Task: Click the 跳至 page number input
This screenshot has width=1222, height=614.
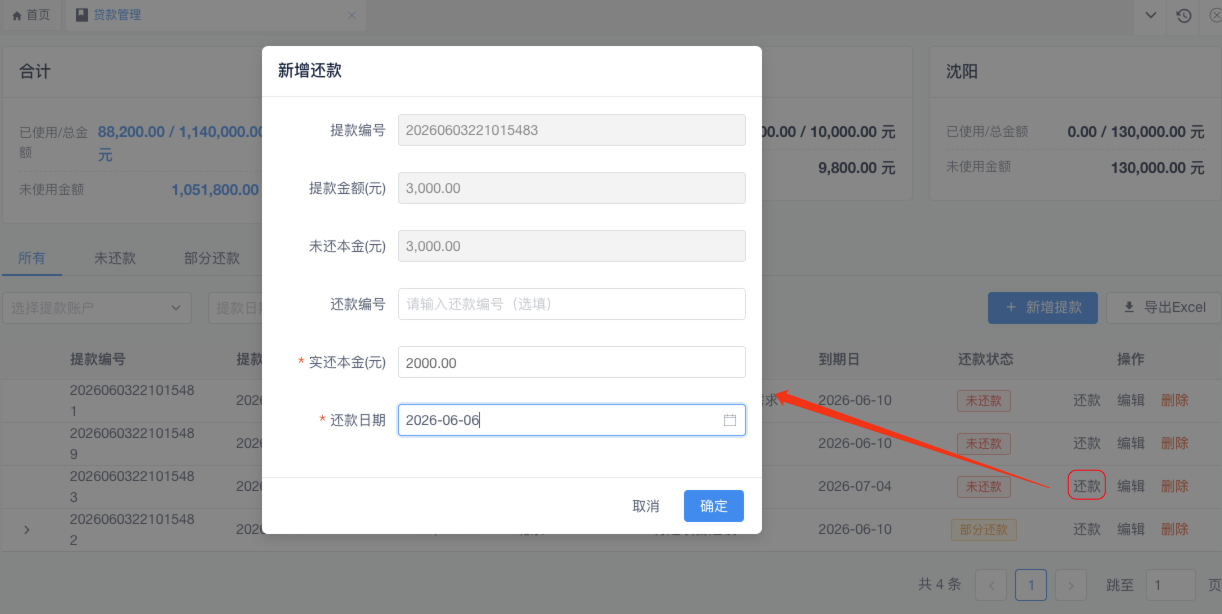Action: [1170, 585]
